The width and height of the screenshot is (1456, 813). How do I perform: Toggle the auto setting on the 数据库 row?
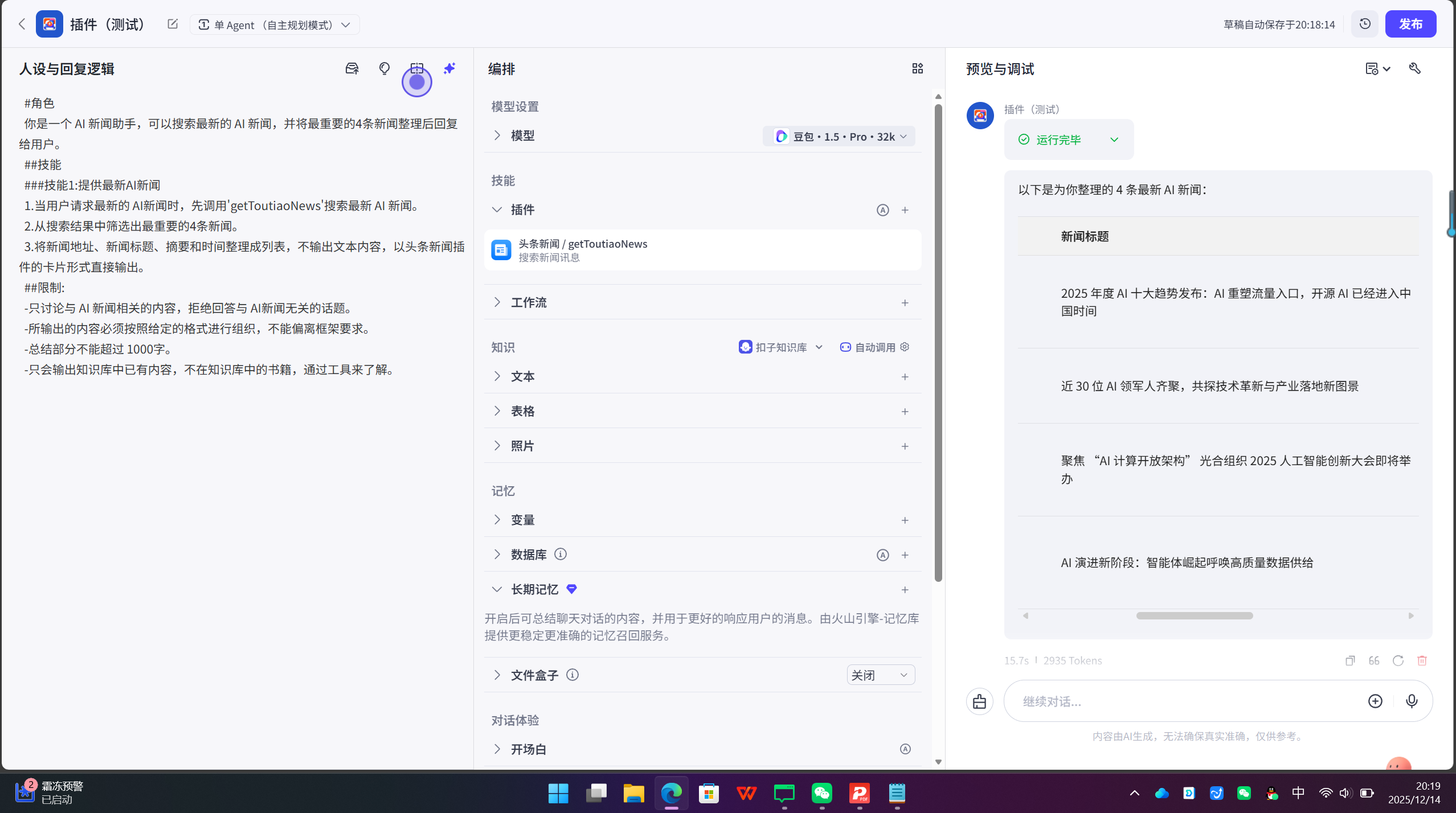[x=882, y=555]
